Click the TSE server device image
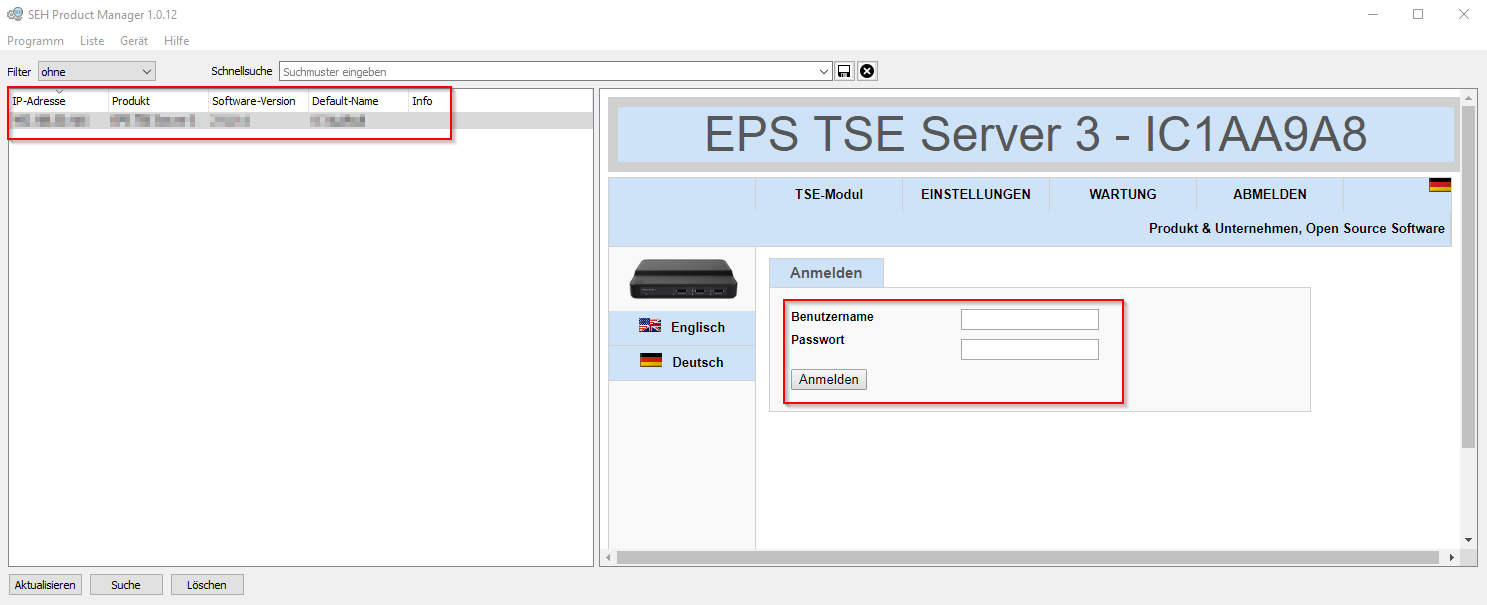 coord(682,279)
